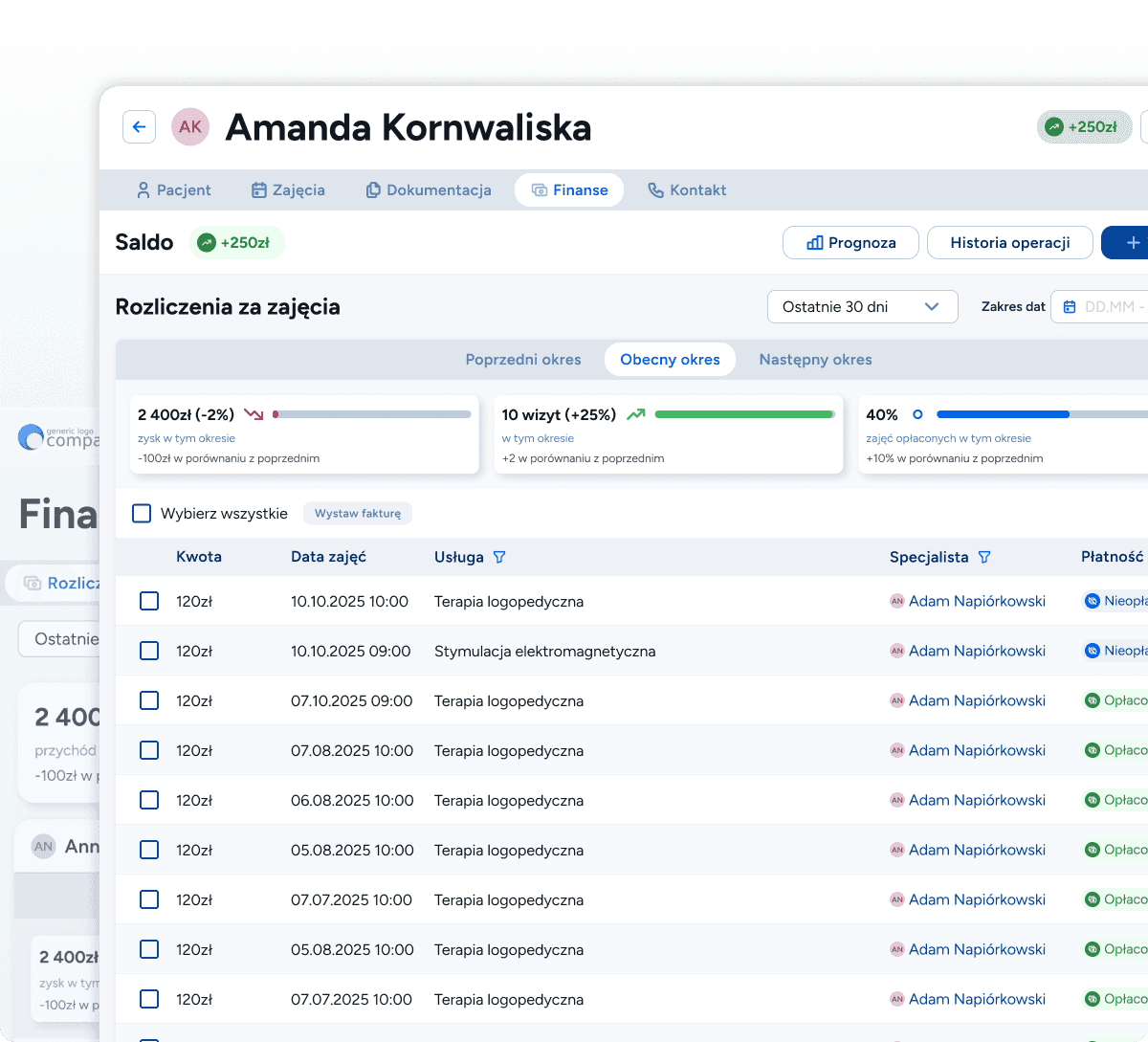The image size is (1148, 1042).
Task: Filter by Specjalista column funnel icon
Action: click(x=984, y=557)
